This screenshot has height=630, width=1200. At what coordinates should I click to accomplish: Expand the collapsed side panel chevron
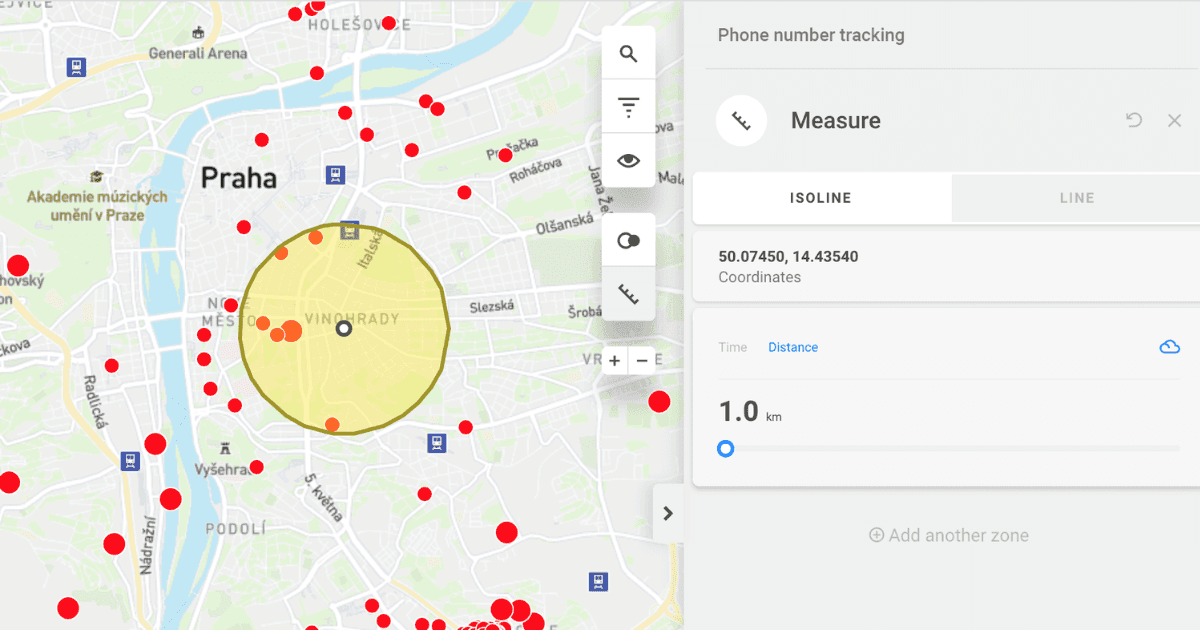click(x=668, y=513)
